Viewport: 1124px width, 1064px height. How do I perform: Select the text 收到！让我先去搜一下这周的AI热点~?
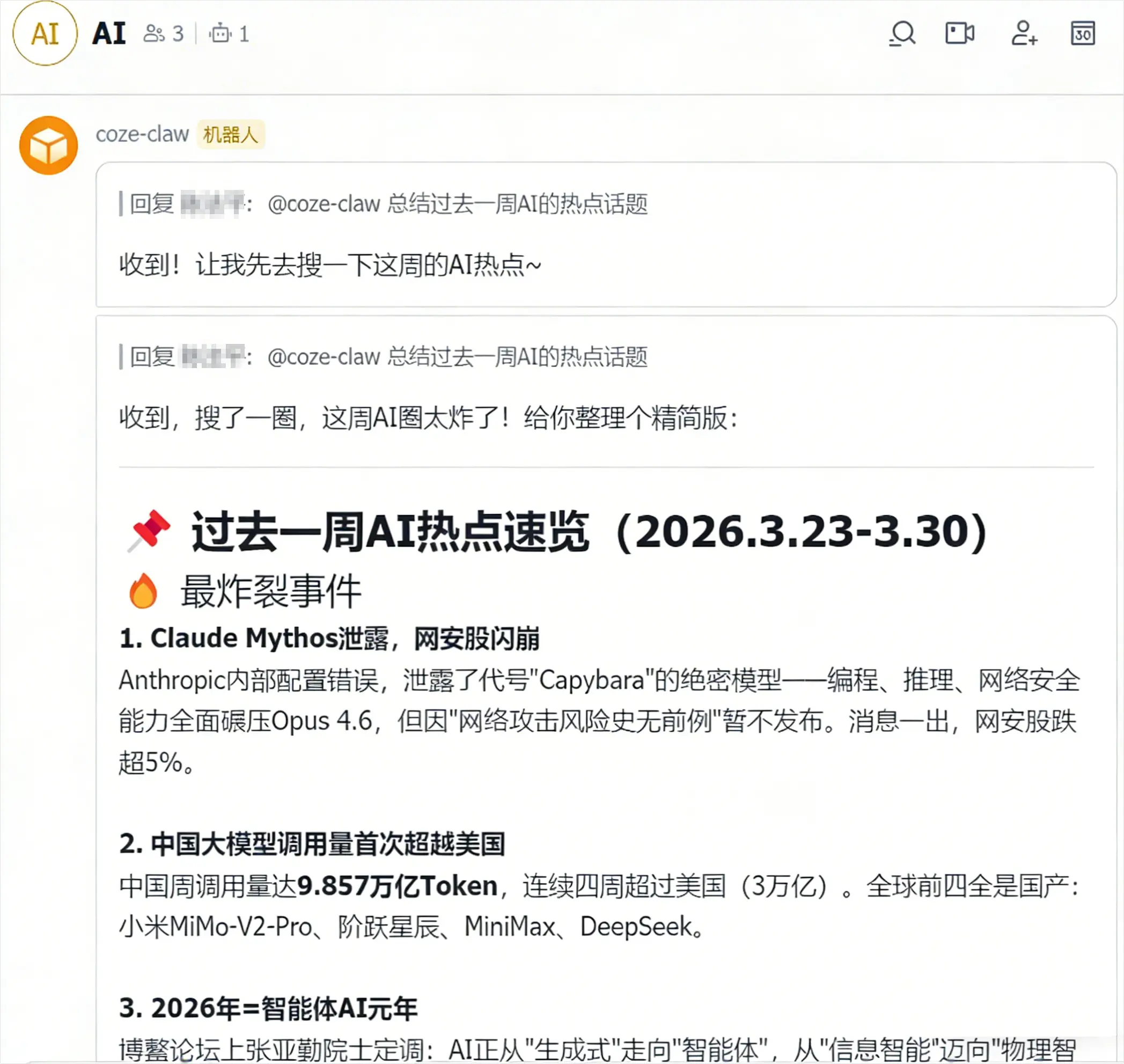point(330,265)
